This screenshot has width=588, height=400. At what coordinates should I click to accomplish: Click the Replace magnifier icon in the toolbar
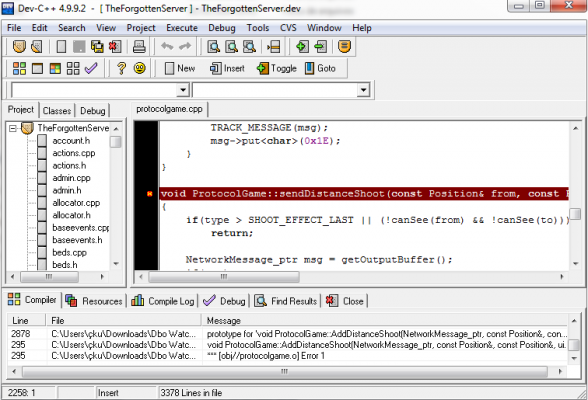coord(231,46)
